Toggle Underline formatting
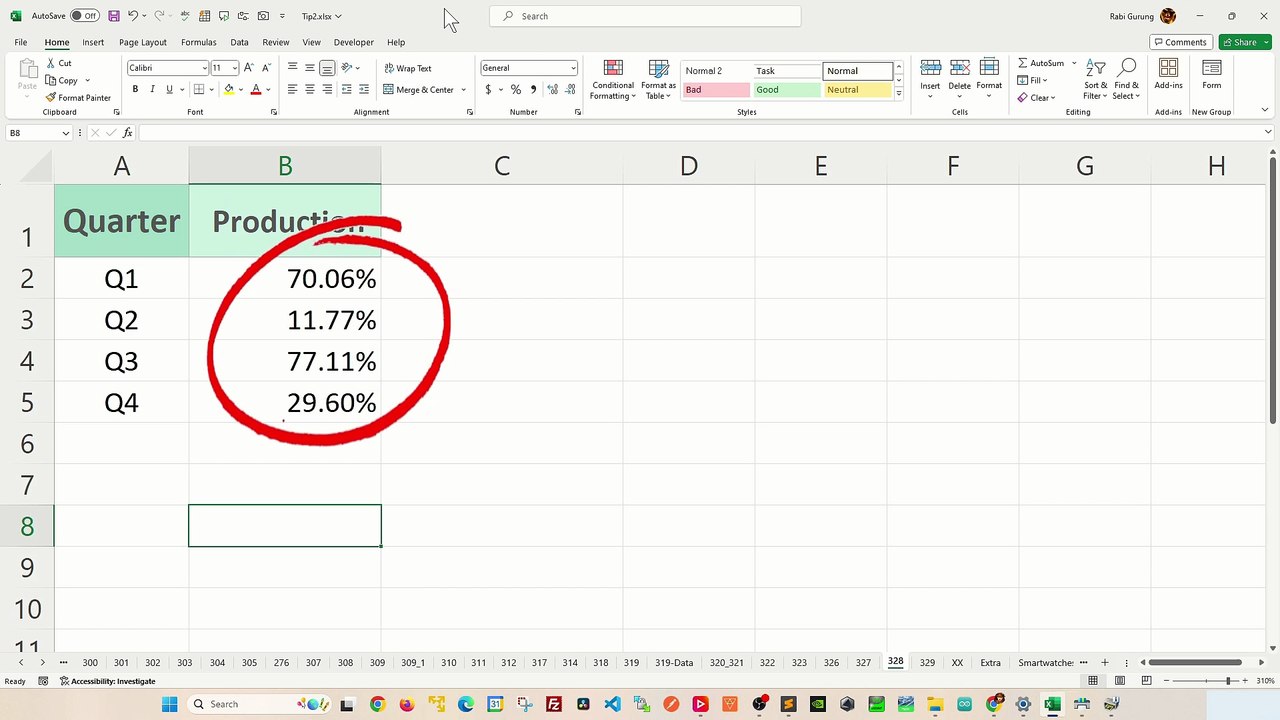Viewport: 1280px width, 720px height. point(169,89)
